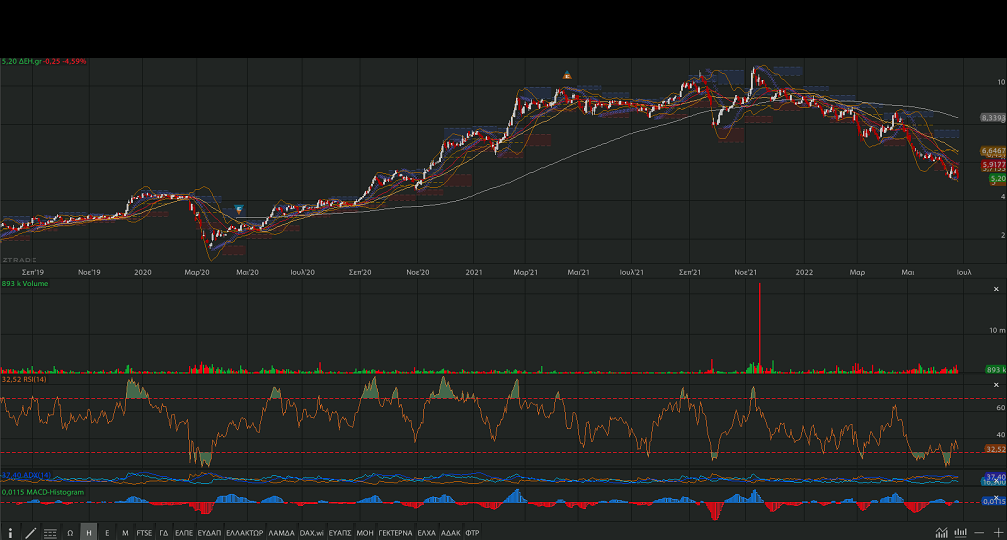Click the ΕΥΔΑΠ symbol shortcut
The width and height of the screenshot is (1007, 540).
pos(209,533)
